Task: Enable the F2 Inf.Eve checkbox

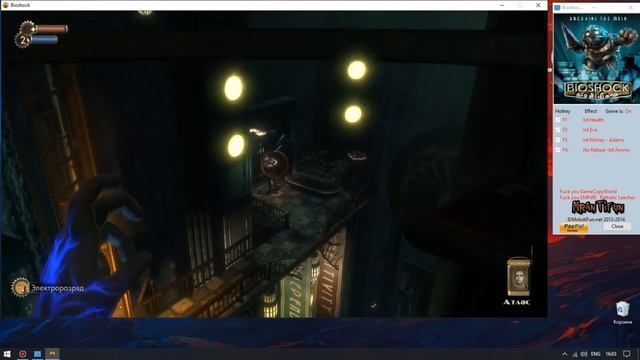Action: (558, 130)
